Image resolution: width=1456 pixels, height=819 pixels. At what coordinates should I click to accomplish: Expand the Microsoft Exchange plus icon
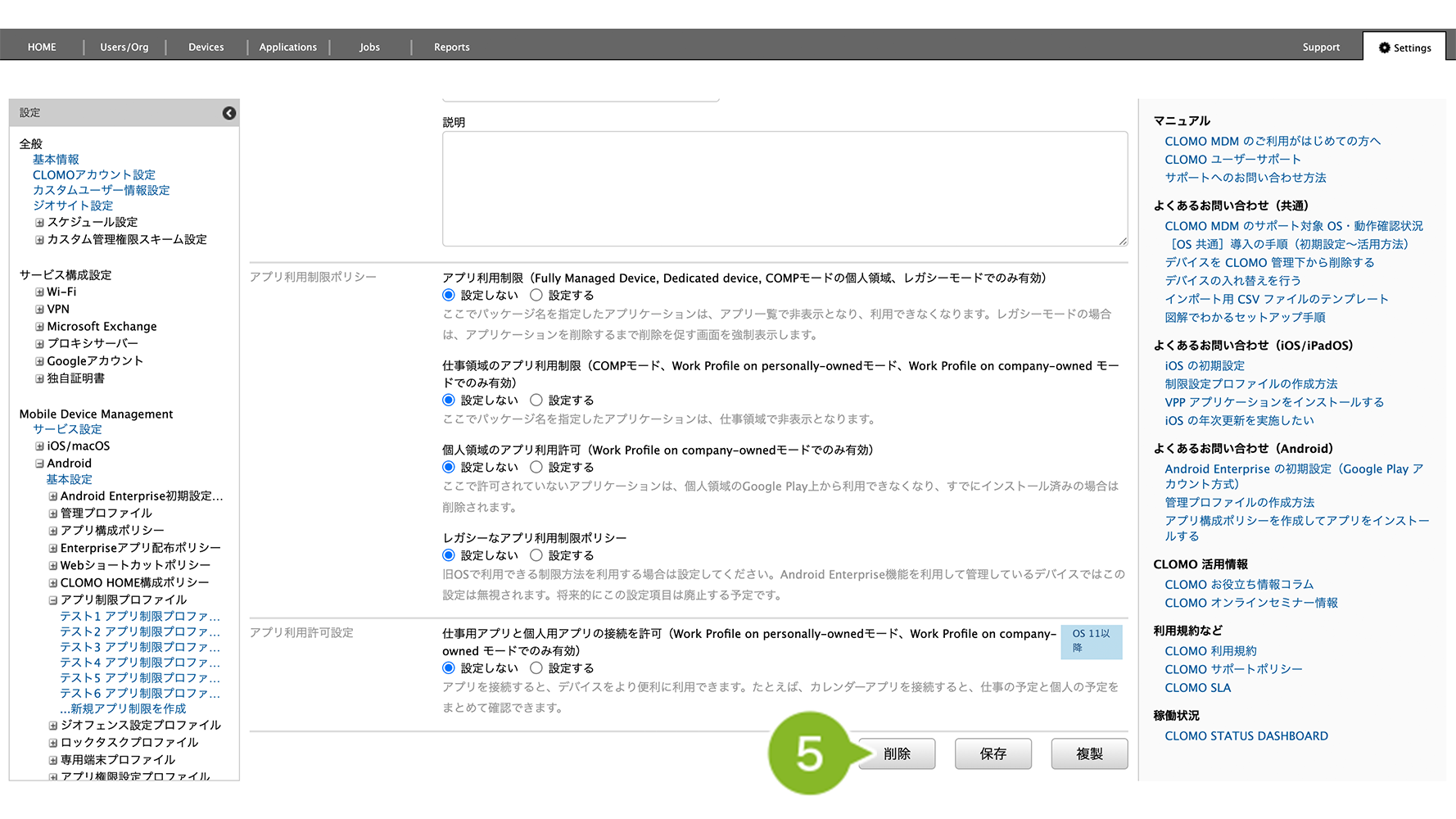[x=39, y=327]
